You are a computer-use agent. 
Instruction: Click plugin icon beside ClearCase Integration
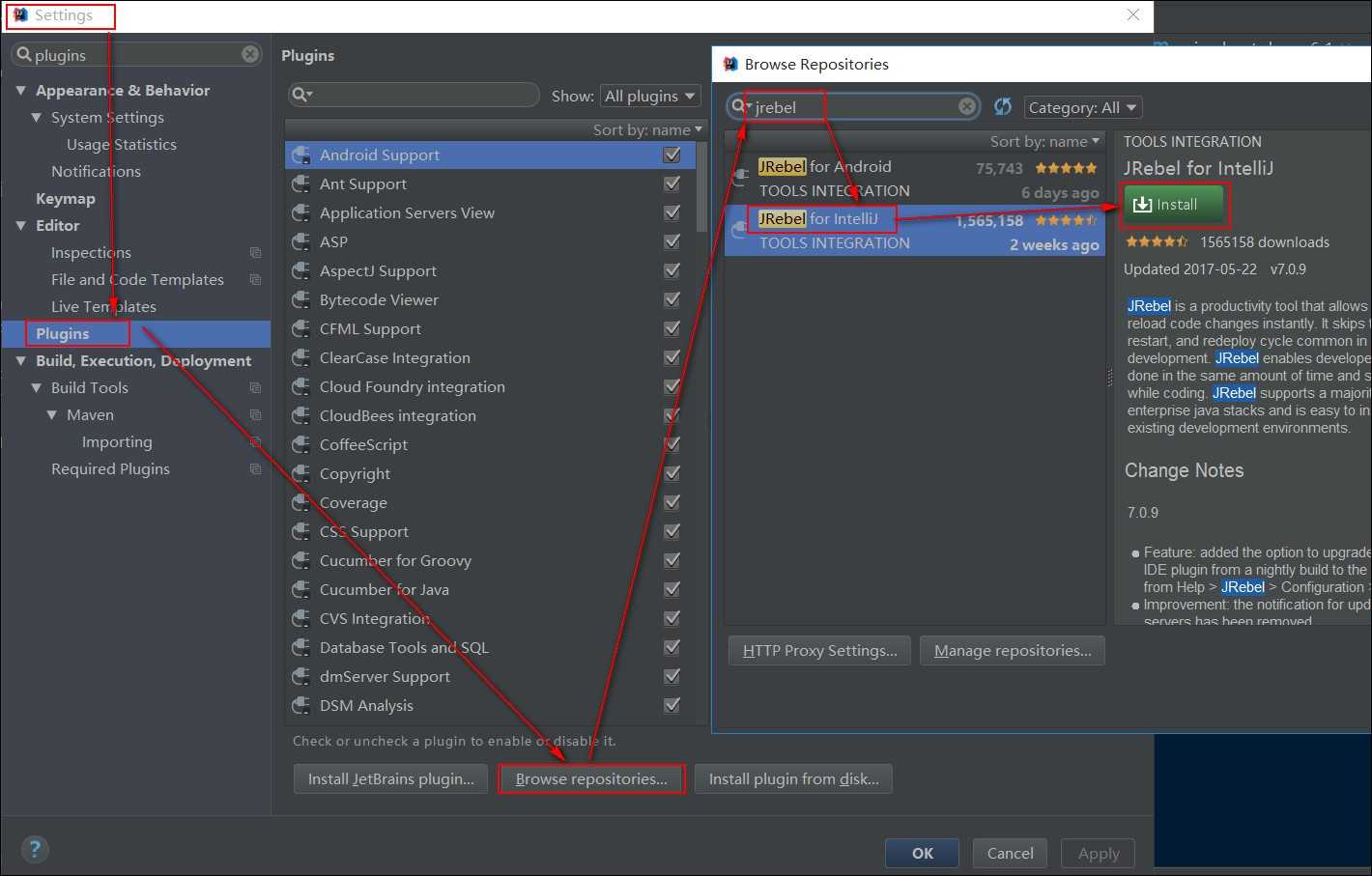click(301, 357)
